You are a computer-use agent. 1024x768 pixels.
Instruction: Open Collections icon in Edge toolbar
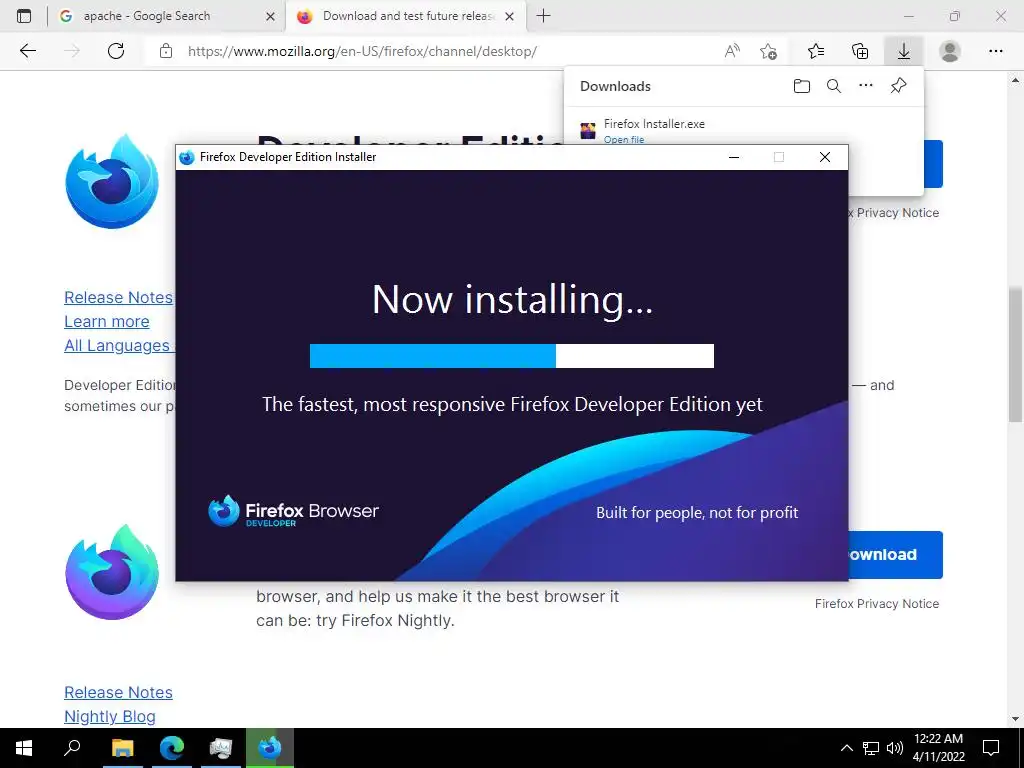(860, 51)
